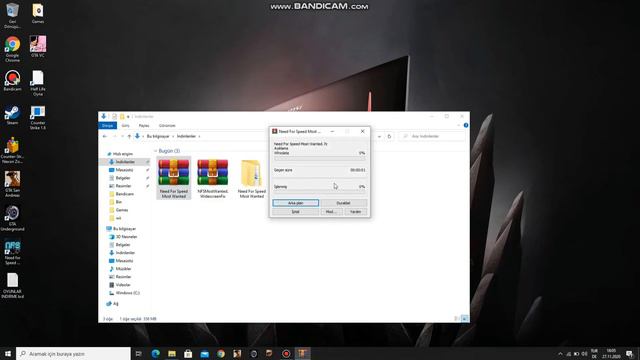Screen dimensions: 640x360
Task: Open the notification center icon
Action: coord(630,353)
